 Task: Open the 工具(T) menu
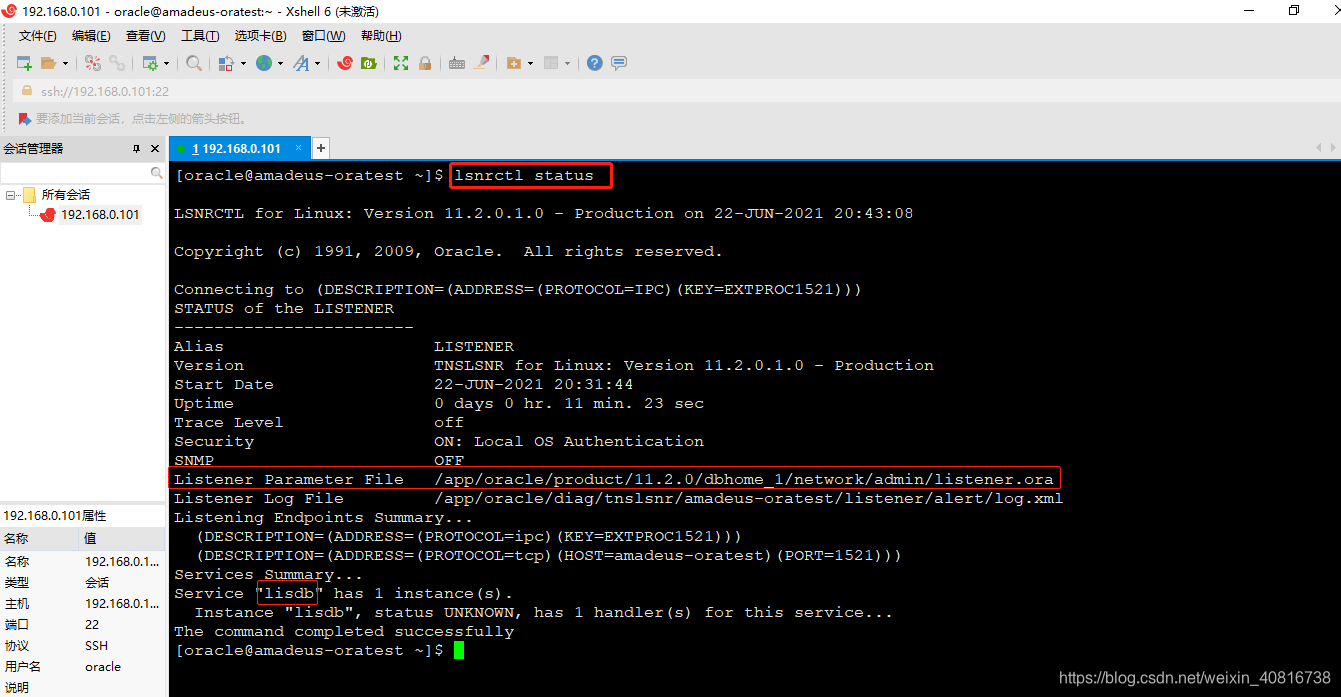coord(200,36)
